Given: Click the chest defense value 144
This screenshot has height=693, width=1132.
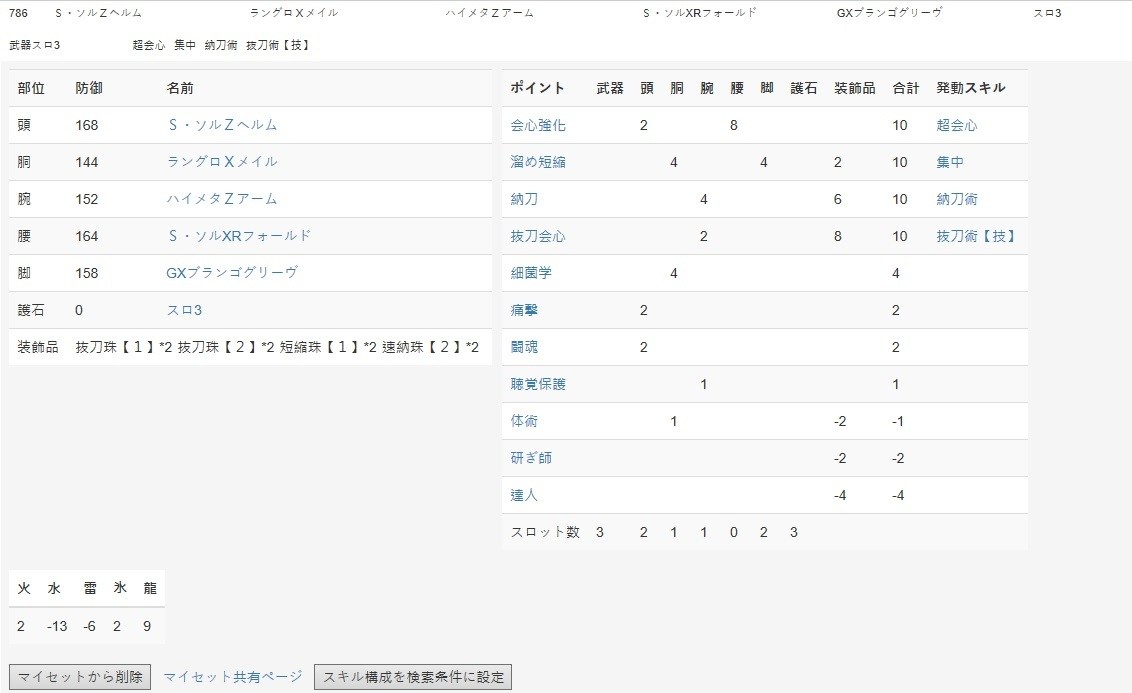Looking at the screenshot, I should coord(87,162).
